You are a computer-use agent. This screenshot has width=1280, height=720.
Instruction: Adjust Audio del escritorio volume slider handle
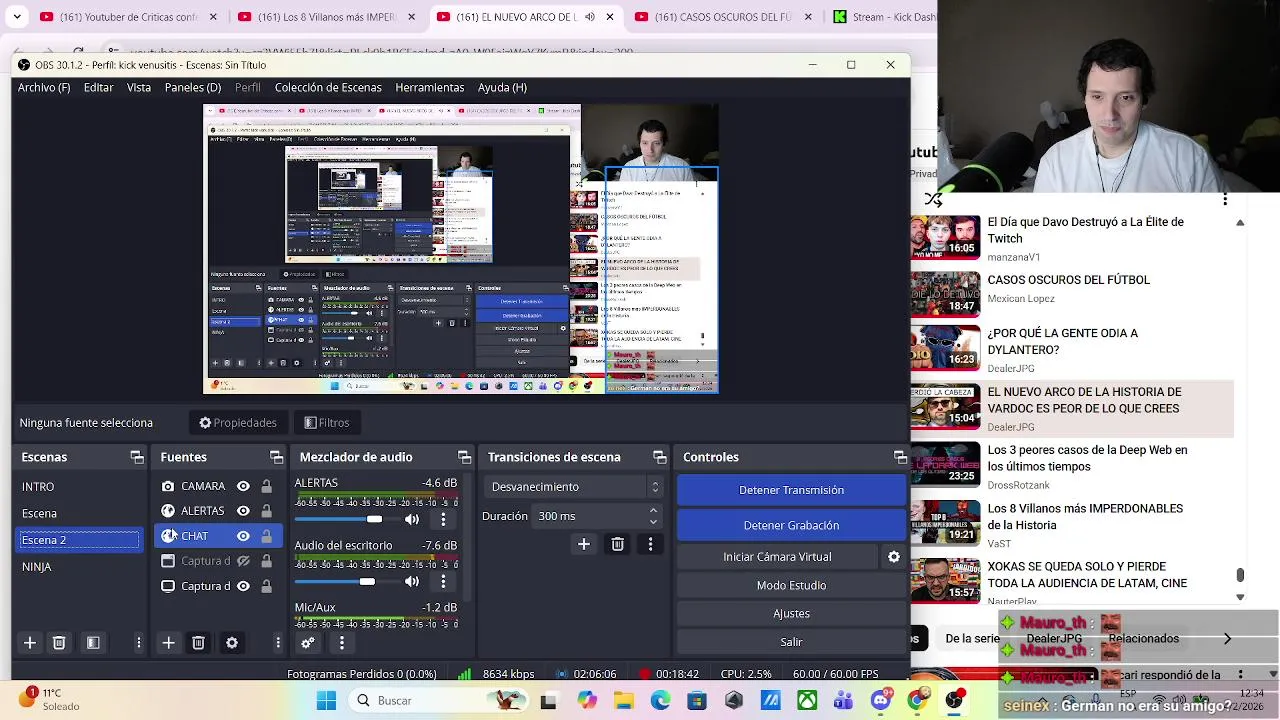(367, 581)
